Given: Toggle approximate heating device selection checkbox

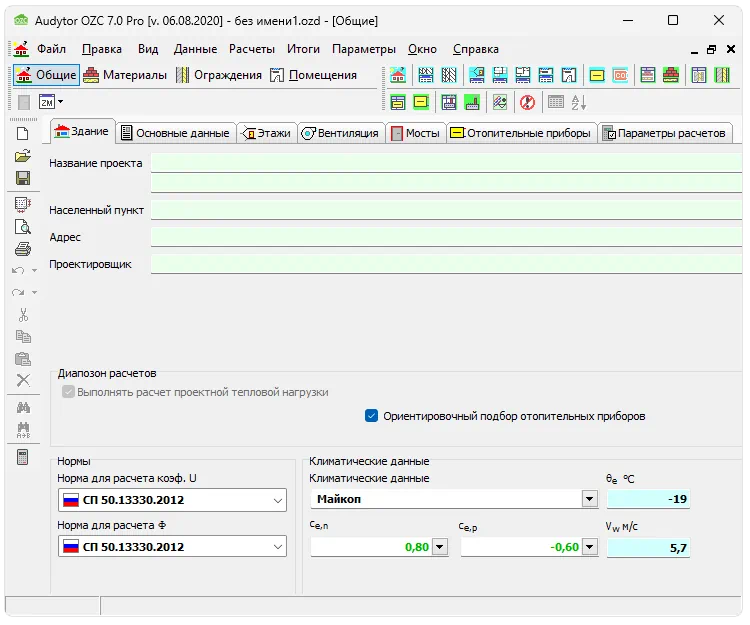Looking at the screenshot, I should click(371, 416).
